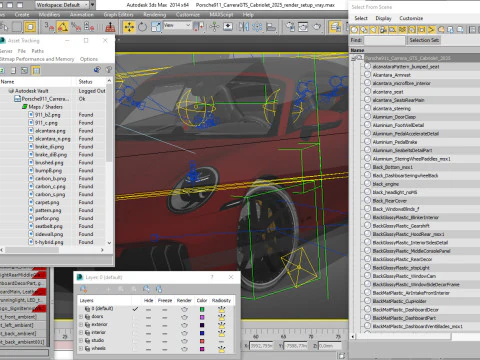Click the create new layer icon
Image resolution: width=480 pixels, height=360 pixels.
point(83,289)
